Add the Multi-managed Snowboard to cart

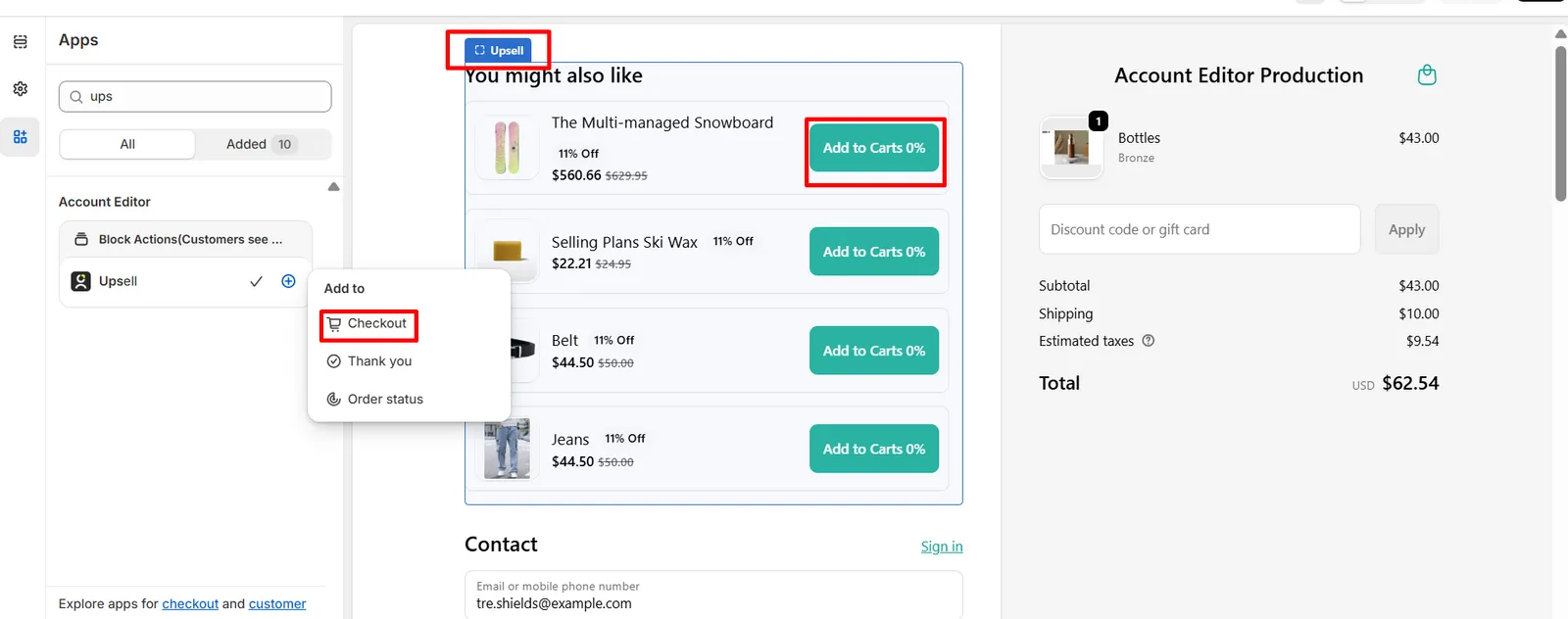pyautogui.click(x=874, y=148)
